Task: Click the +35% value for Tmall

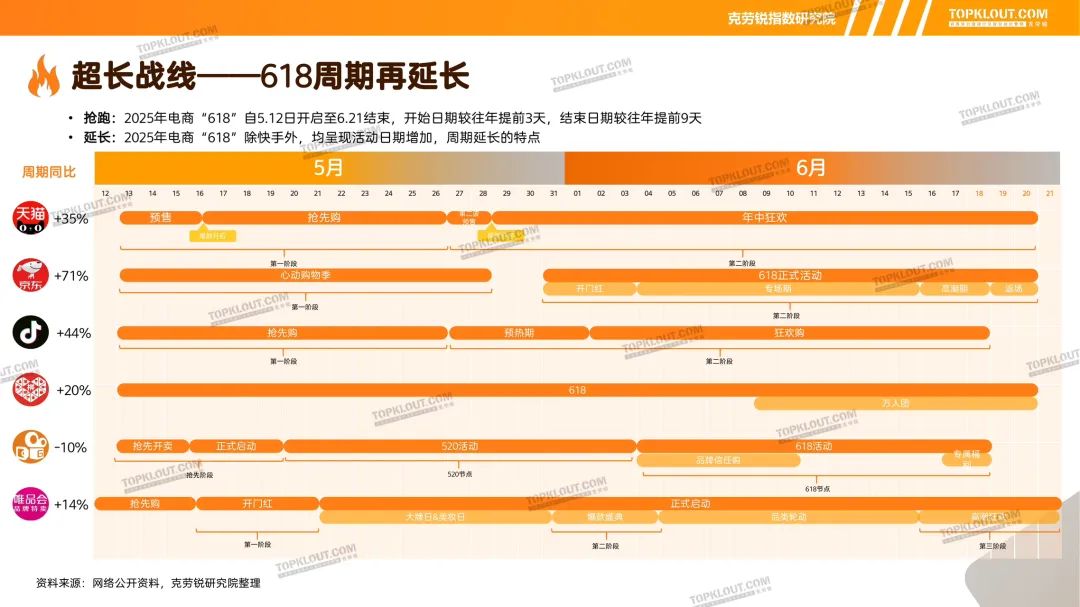Action: click(x=71, y=219)
